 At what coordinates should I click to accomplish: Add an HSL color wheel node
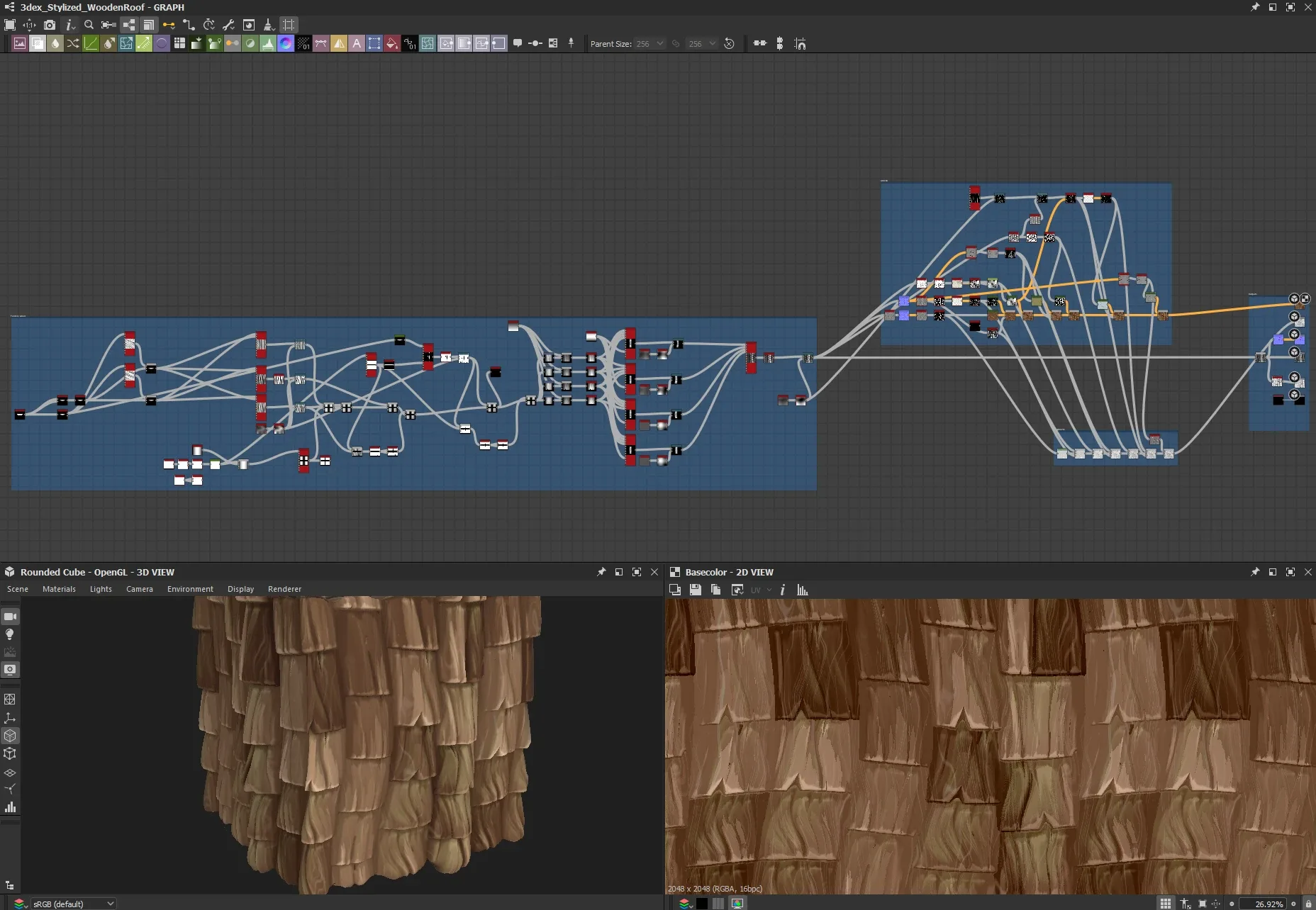tap(286, 44)
